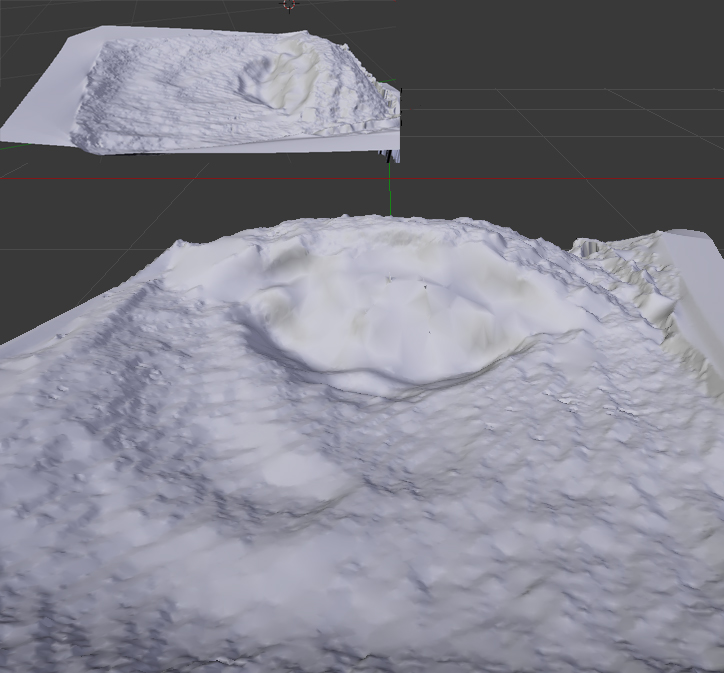Click the green Y axis line
The image size is (724, 673).
pyautogui.click(x=390, y=195)
